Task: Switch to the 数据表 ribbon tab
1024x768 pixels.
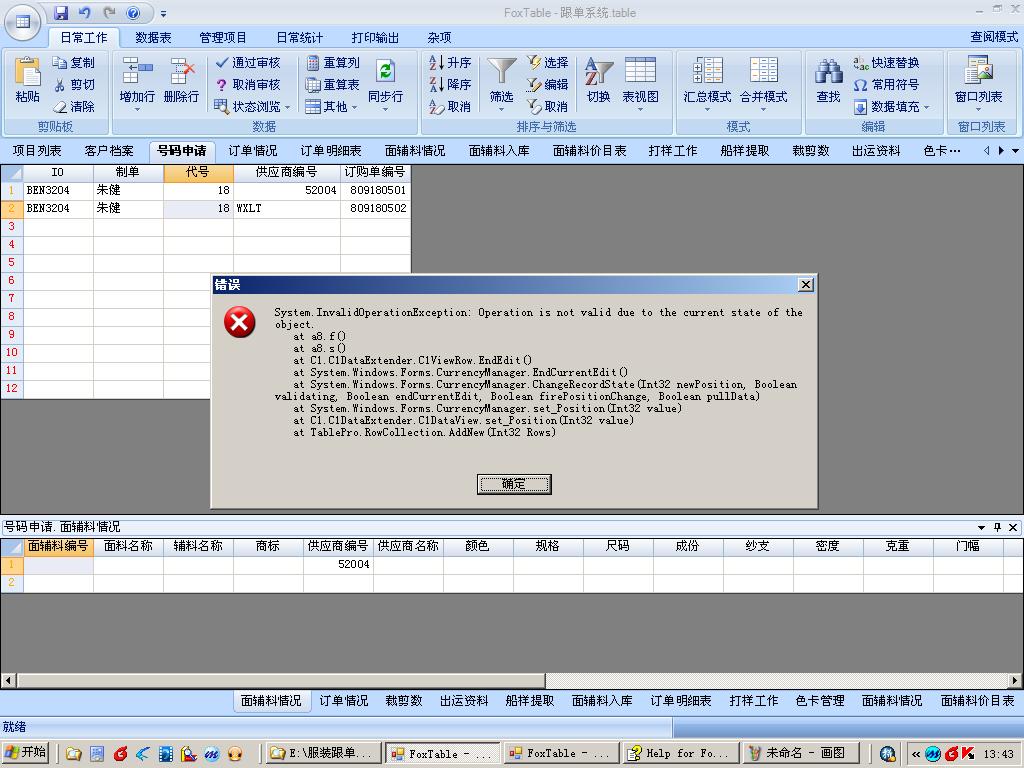Action: pos(153,38)
